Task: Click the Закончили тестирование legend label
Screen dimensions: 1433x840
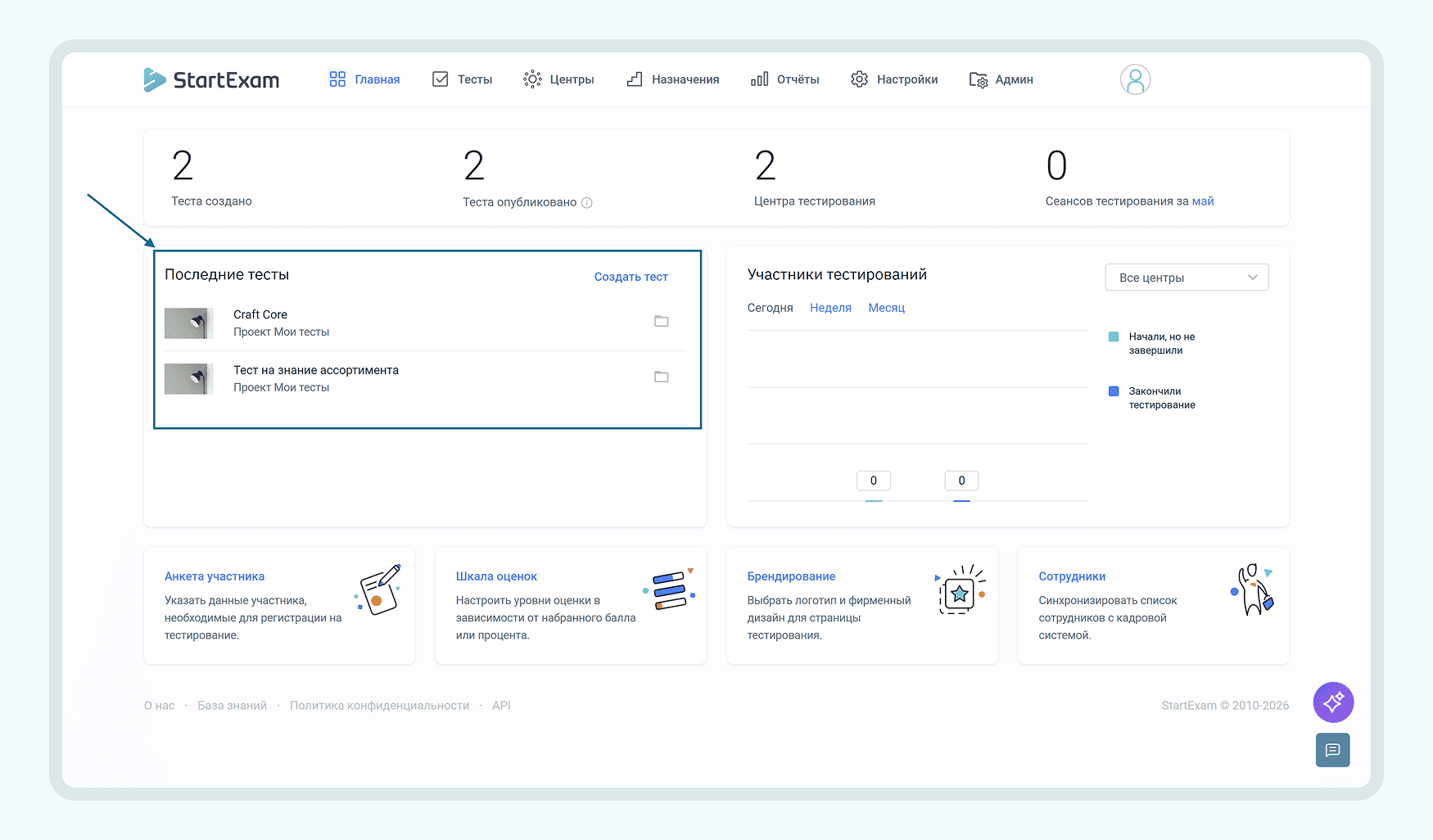Action: 1162,398
